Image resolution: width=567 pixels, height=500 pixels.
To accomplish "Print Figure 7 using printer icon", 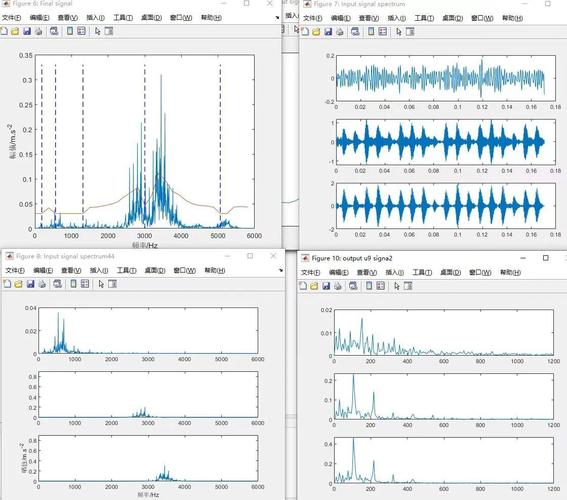I will coord(340,32).
